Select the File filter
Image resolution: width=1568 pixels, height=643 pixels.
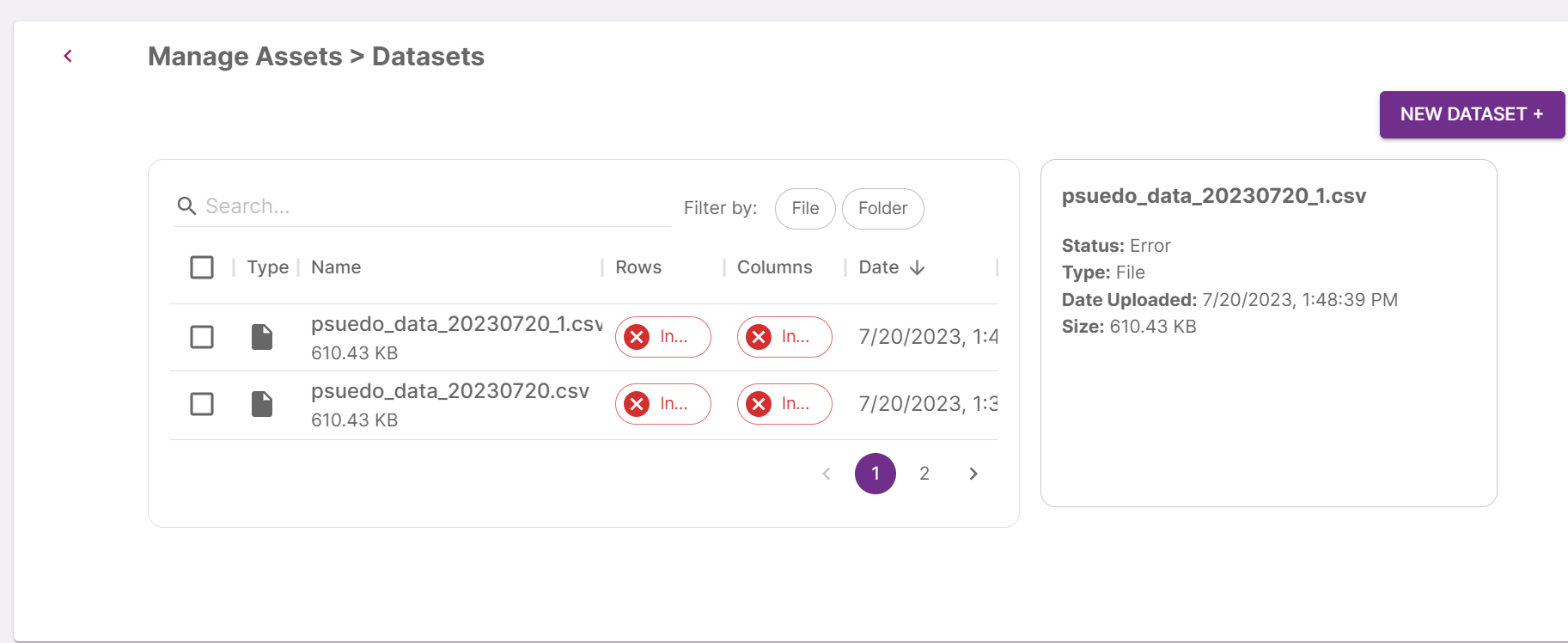click(804, 208)
